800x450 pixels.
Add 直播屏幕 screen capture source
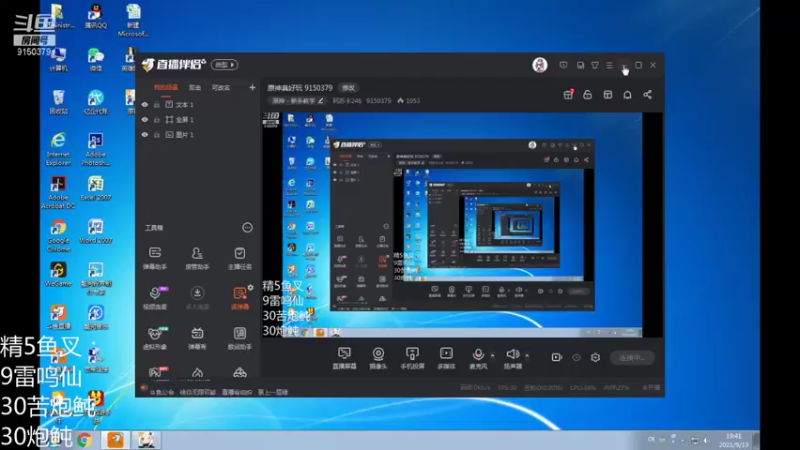click(344, 358)
